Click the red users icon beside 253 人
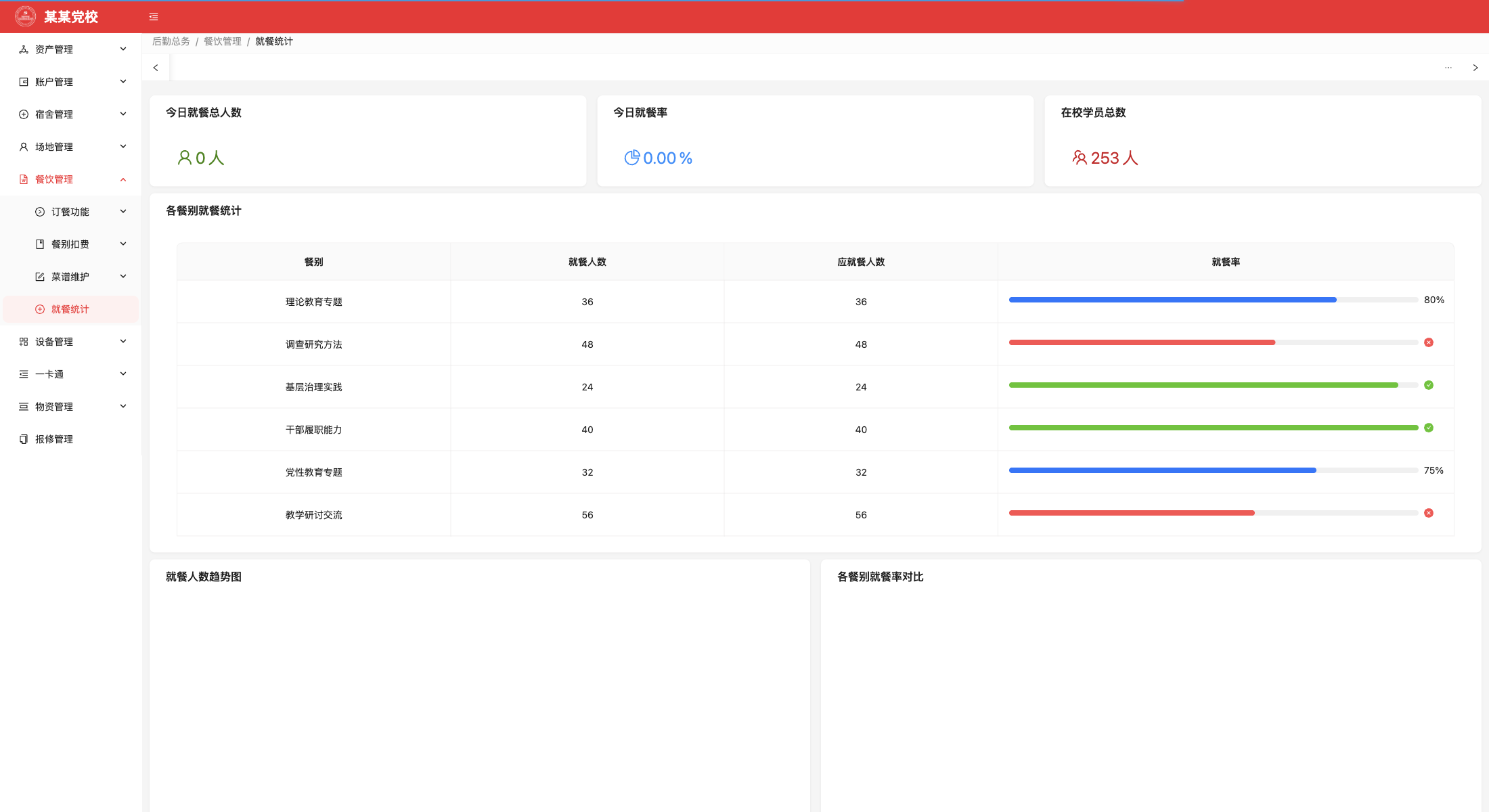 pyautogui.click(x=1080, y=158)
